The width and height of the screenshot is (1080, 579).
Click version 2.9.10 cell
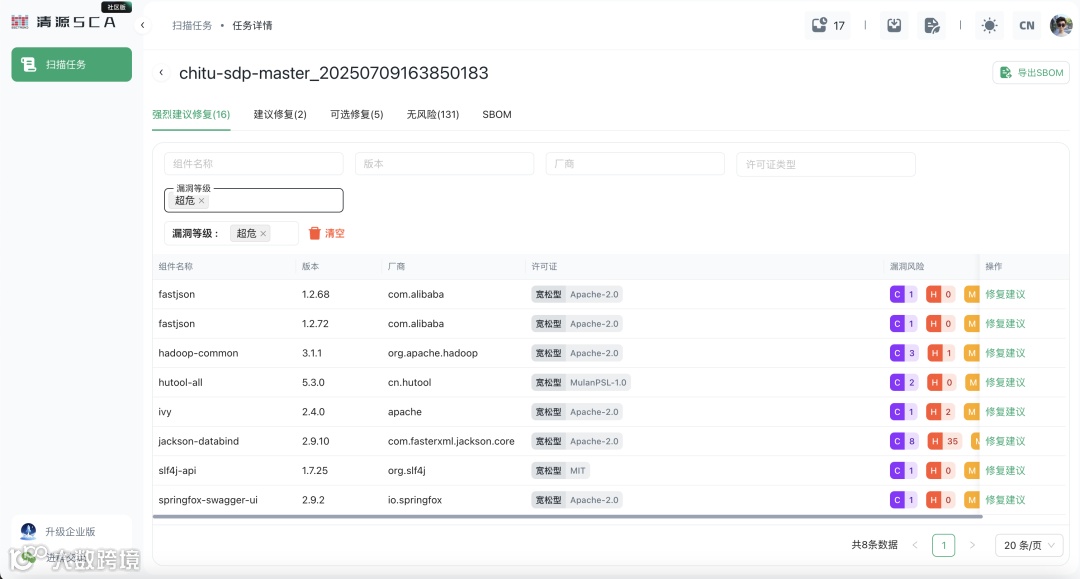[x=315, y=441]
